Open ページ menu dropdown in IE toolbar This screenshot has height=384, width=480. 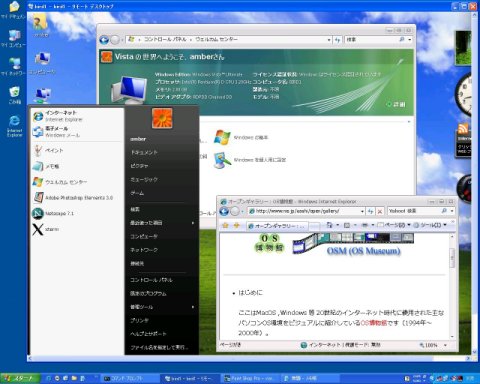(394, 226)
